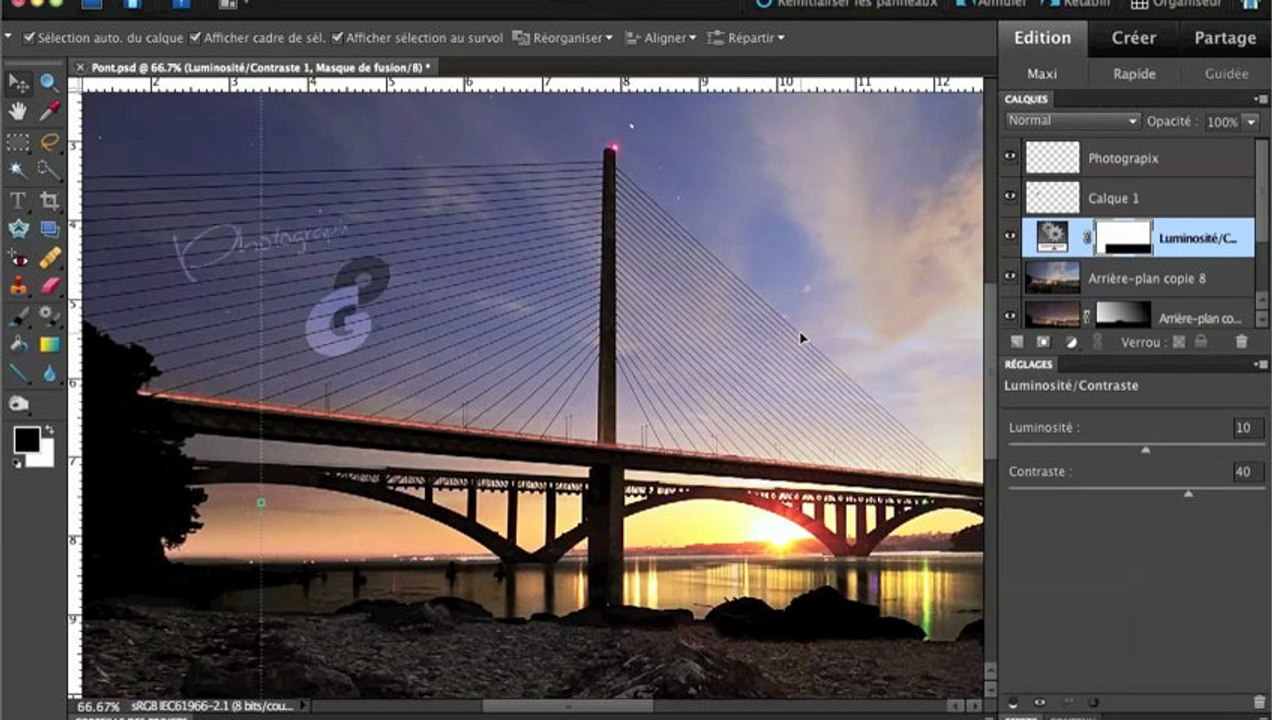Open tool preset picker arrow in options bar

(x=9, y=37)
